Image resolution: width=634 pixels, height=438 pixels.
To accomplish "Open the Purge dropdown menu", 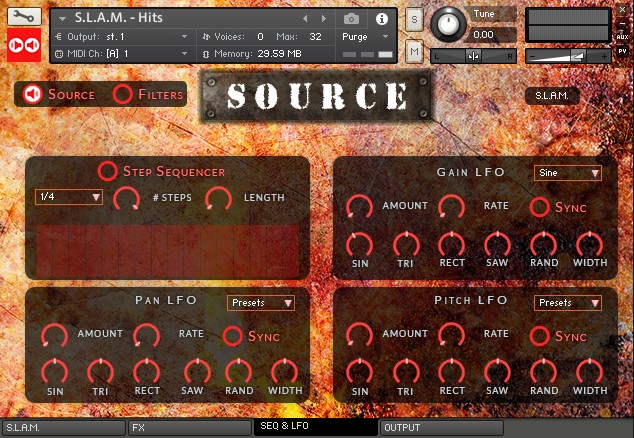I will point(365,37).
